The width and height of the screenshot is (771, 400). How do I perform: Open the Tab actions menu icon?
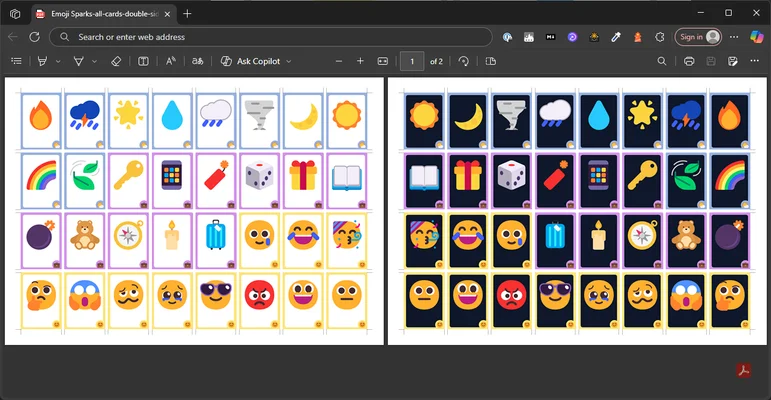click(15, 14)
